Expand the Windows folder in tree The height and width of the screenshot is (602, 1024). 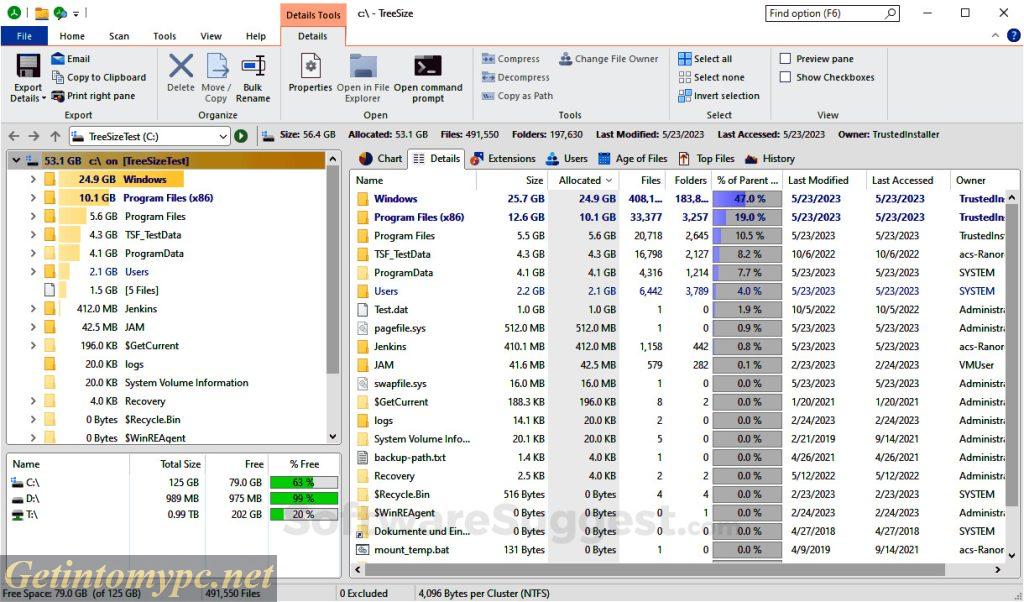(33, 179)
